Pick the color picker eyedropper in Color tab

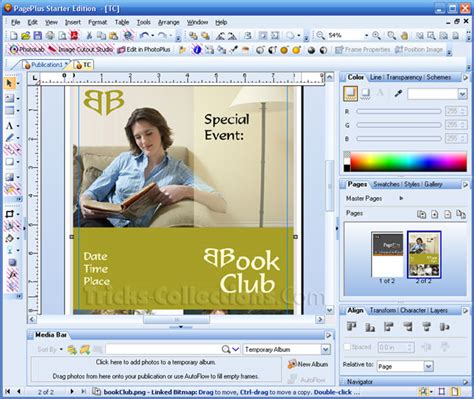pyautogui.click(x=398, y=94)
